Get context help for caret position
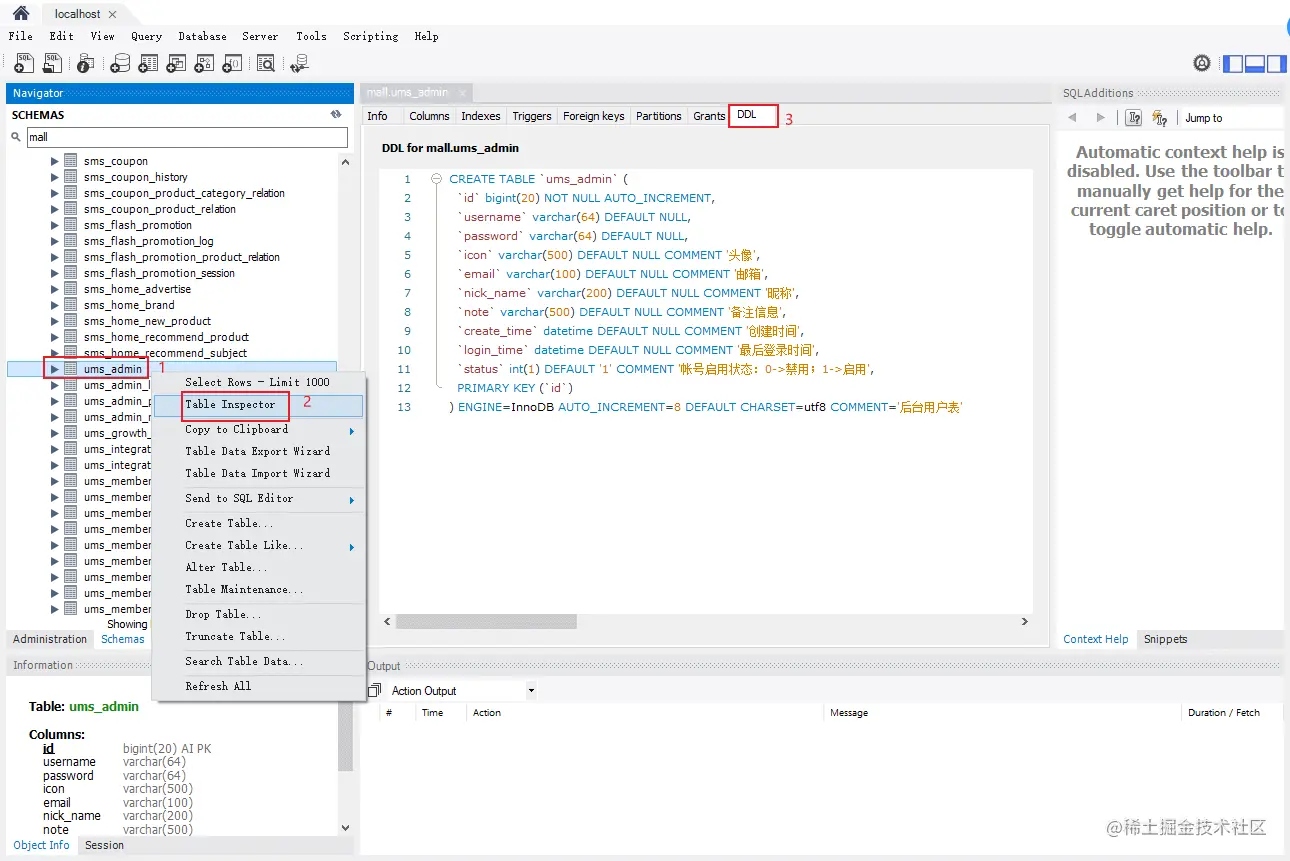The height and width of the screenshot is (861, 1290). click(1134, 118)
